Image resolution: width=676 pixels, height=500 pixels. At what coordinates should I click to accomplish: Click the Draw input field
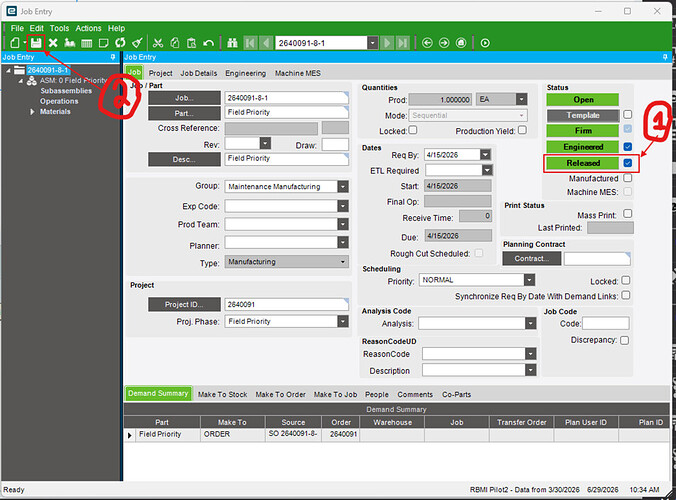pyautogui.click(x=335, y=145)
